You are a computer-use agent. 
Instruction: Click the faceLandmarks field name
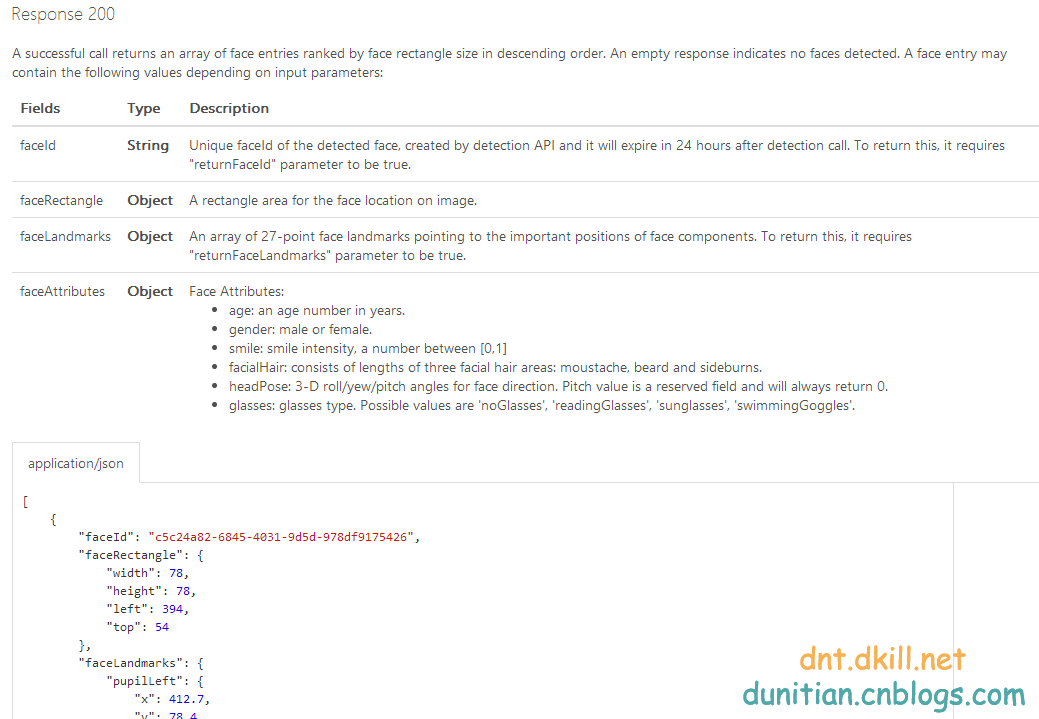(x=66, y=237)
